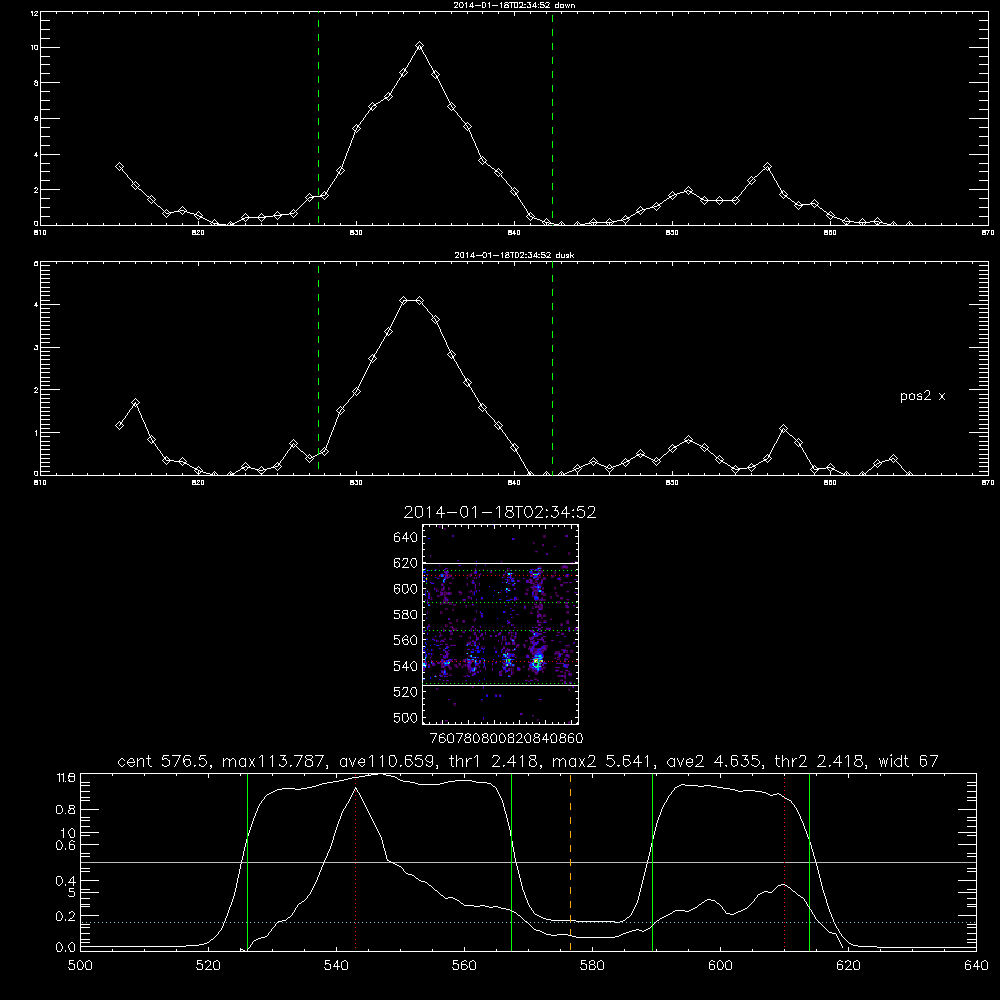This screenshot has height=1000, width=1000.
Task: Click the highest peak diamond in dawn plot
Action: coord(419,46)
